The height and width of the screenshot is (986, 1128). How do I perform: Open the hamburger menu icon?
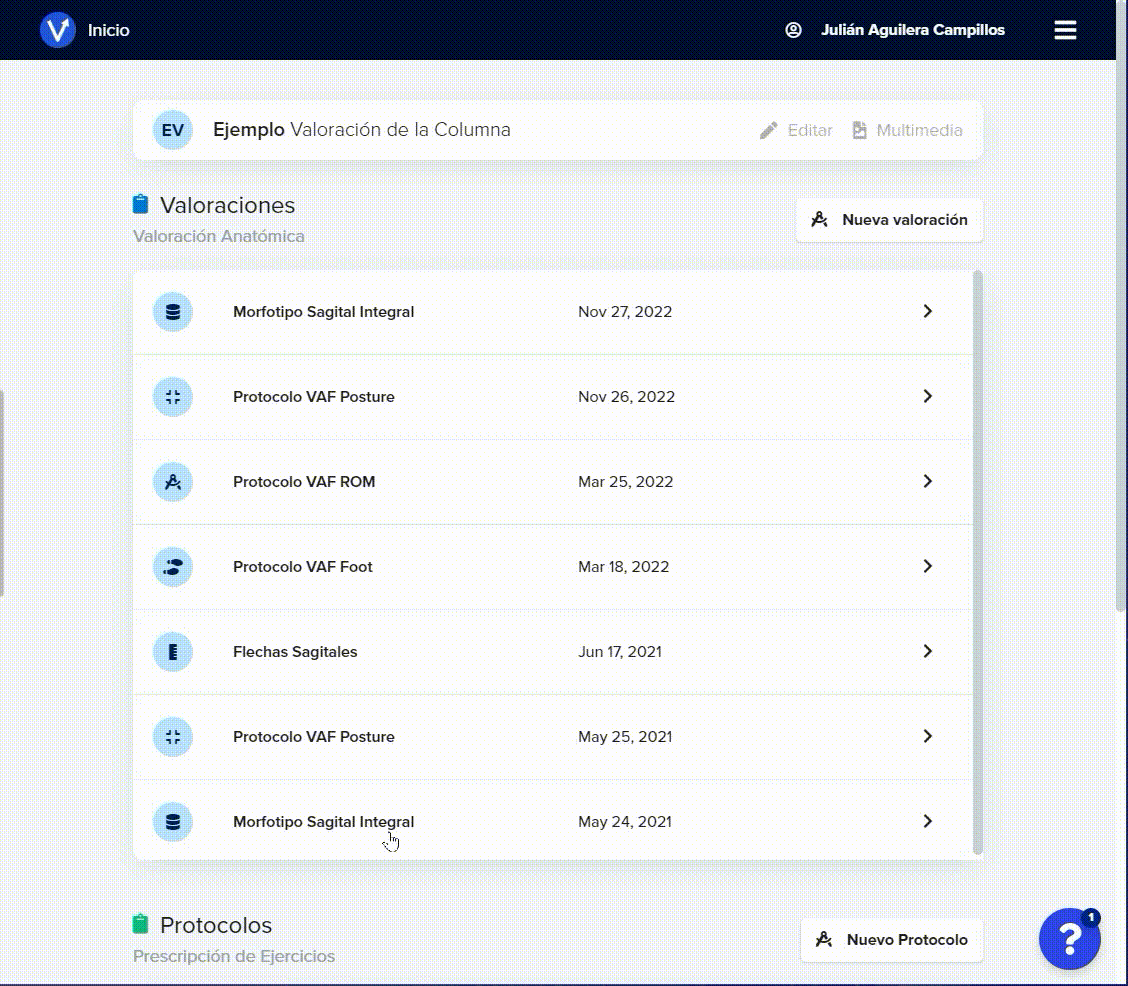point(1065,30)
